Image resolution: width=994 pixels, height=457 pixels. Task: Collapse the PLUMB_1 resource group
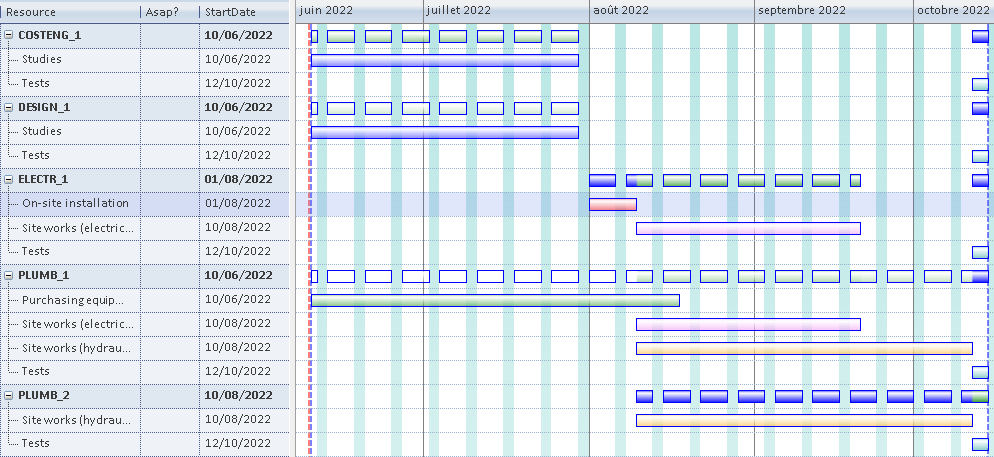coord(9,275)
